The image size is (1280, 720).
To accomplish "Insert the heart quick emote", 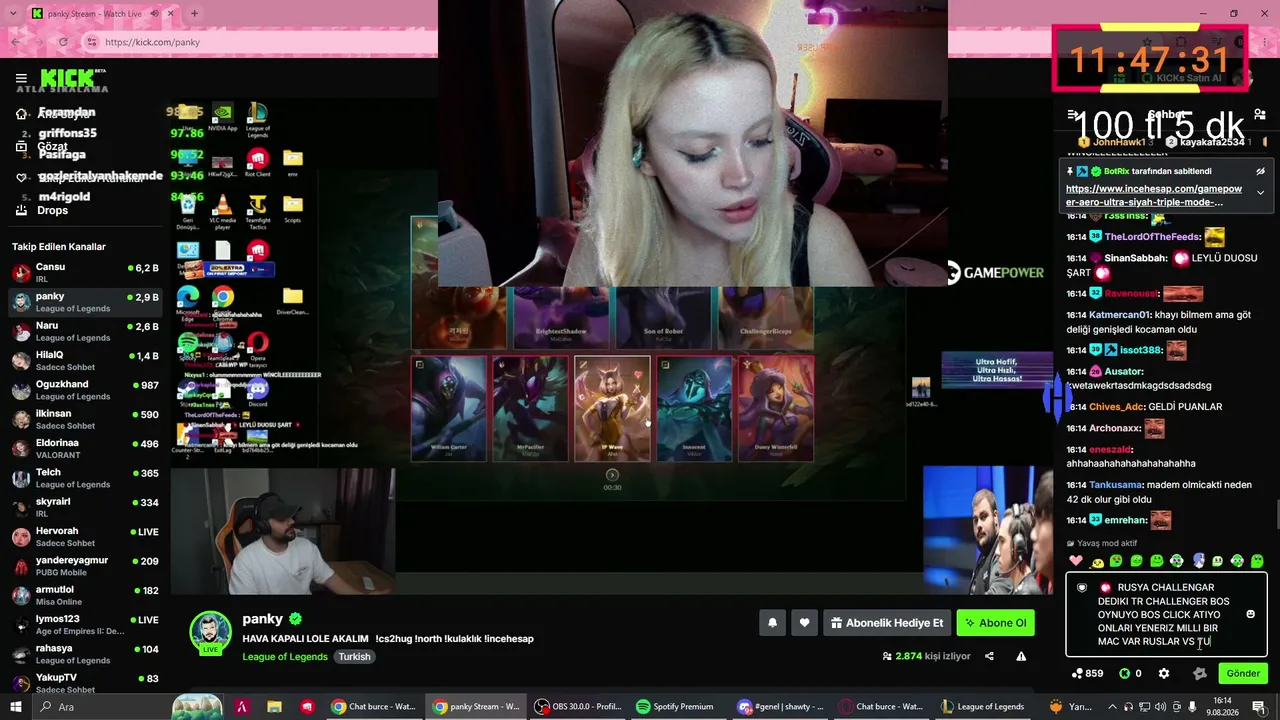I will pyautogui.click(x=1076, y=561).
